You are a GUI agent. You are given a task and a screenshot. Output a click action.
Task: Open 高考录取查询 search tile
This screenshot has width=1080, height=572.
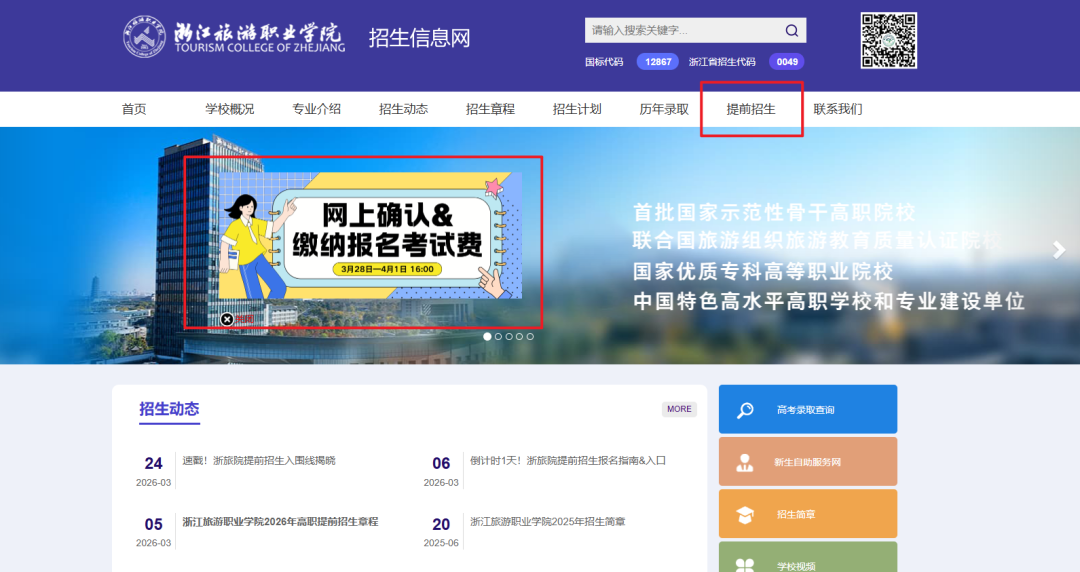tap(807, 410)
